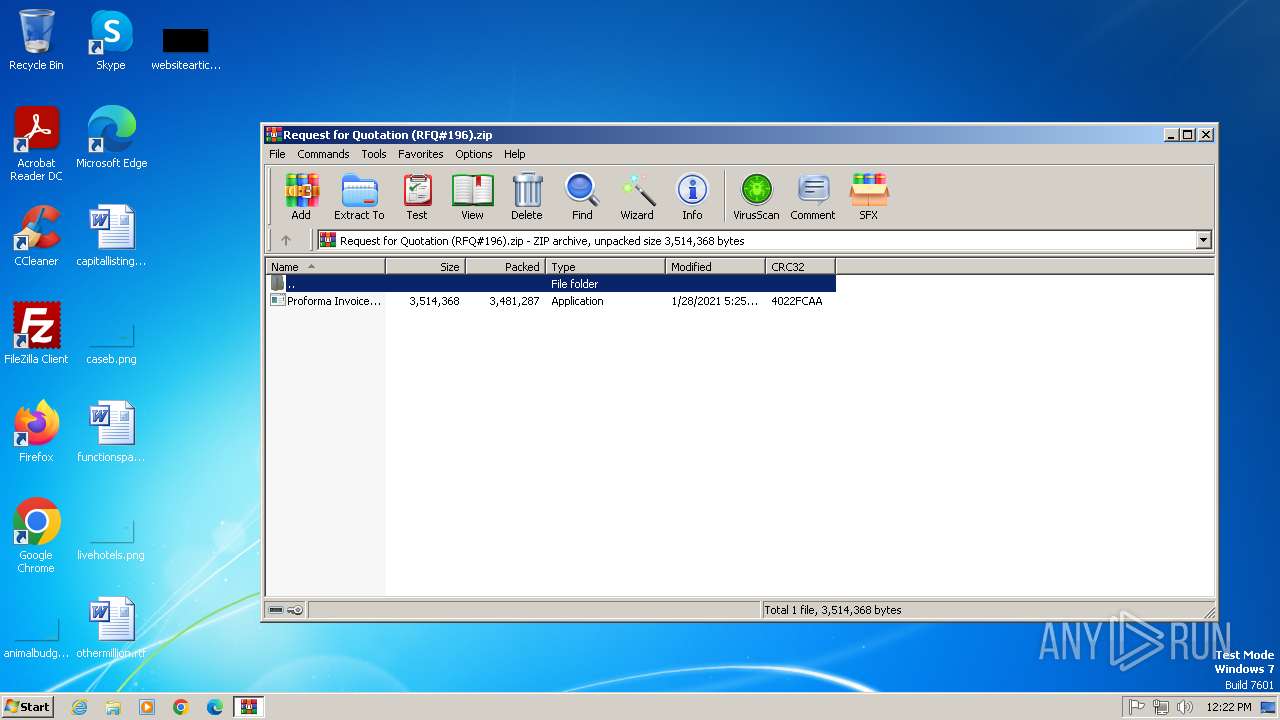Click the View file toolbar icon
The height and width of the screenshot is (720, 1280).
472,196
